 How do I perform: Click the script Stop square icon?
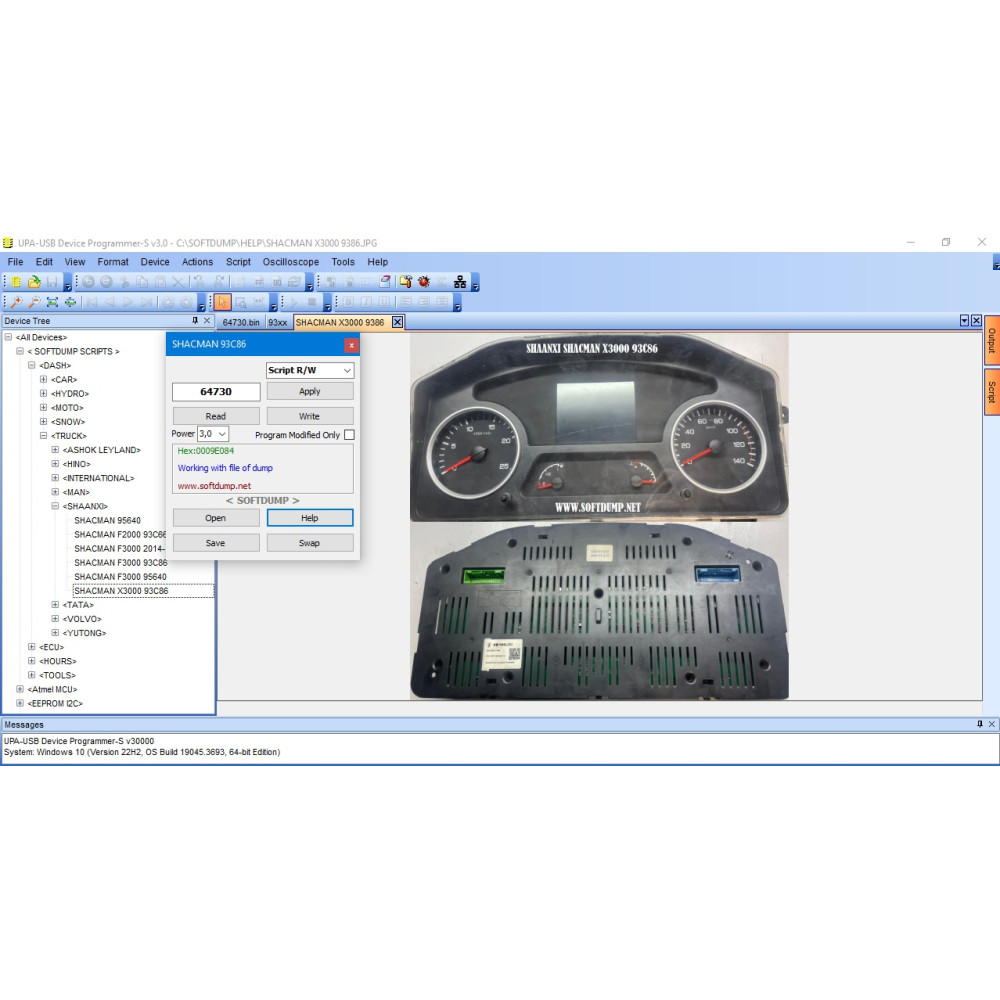(312, 302)
